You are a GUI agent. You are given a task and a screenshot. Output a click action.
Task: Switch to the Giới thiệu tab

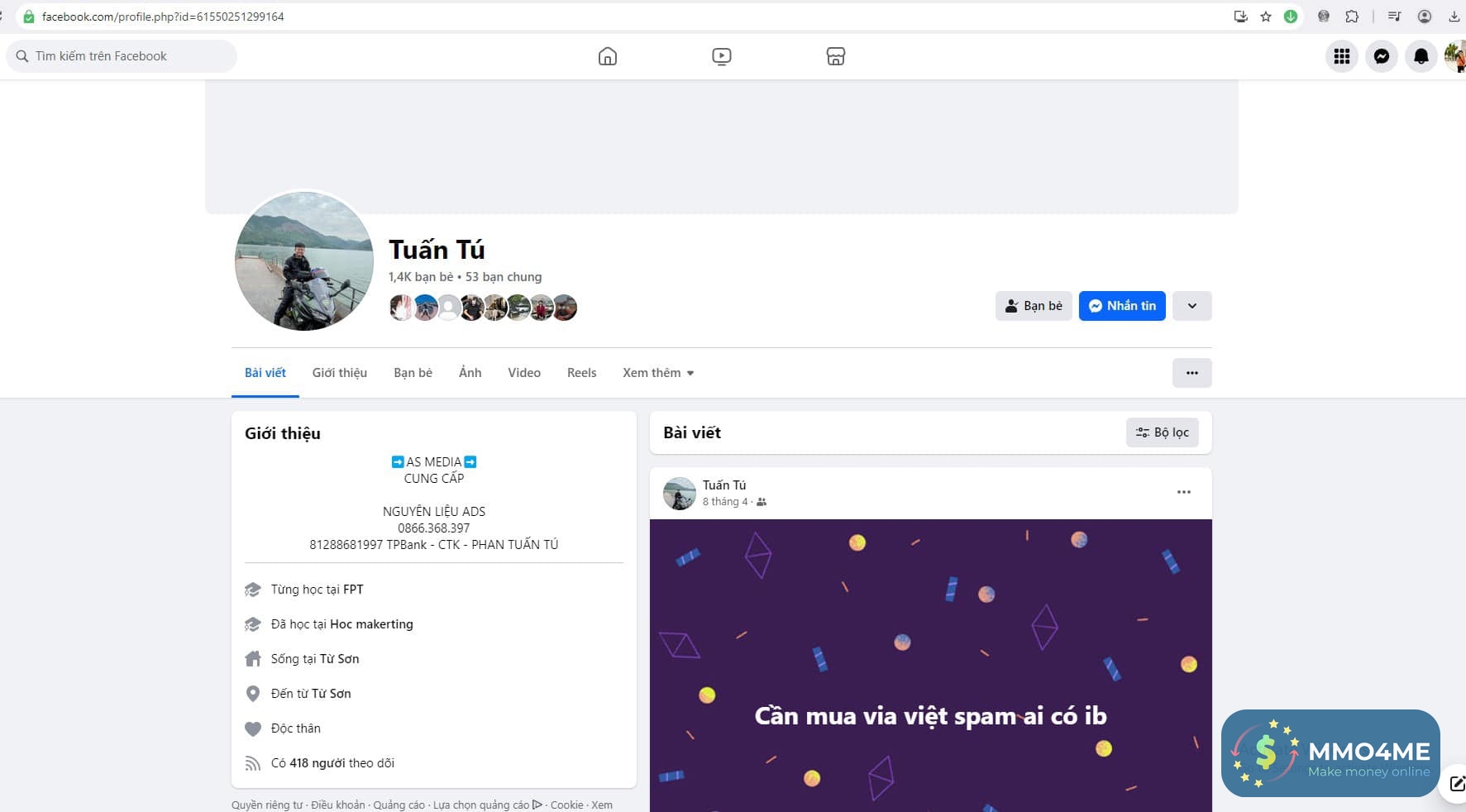click(340, 373)
